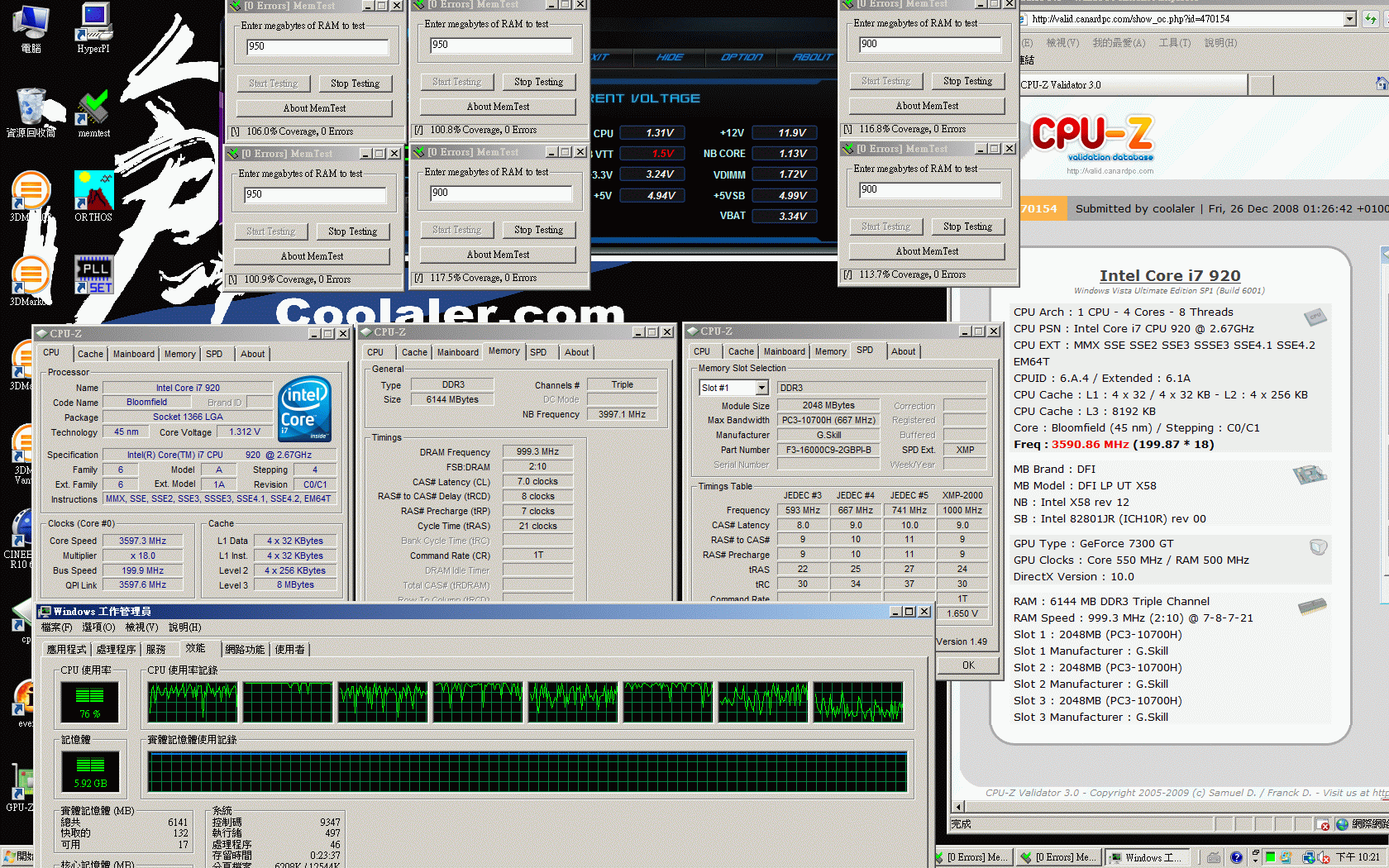Stop Testing in MemTest with 113.7% coverage
This screenshot has width=1389, height=868.
[967, 227]
